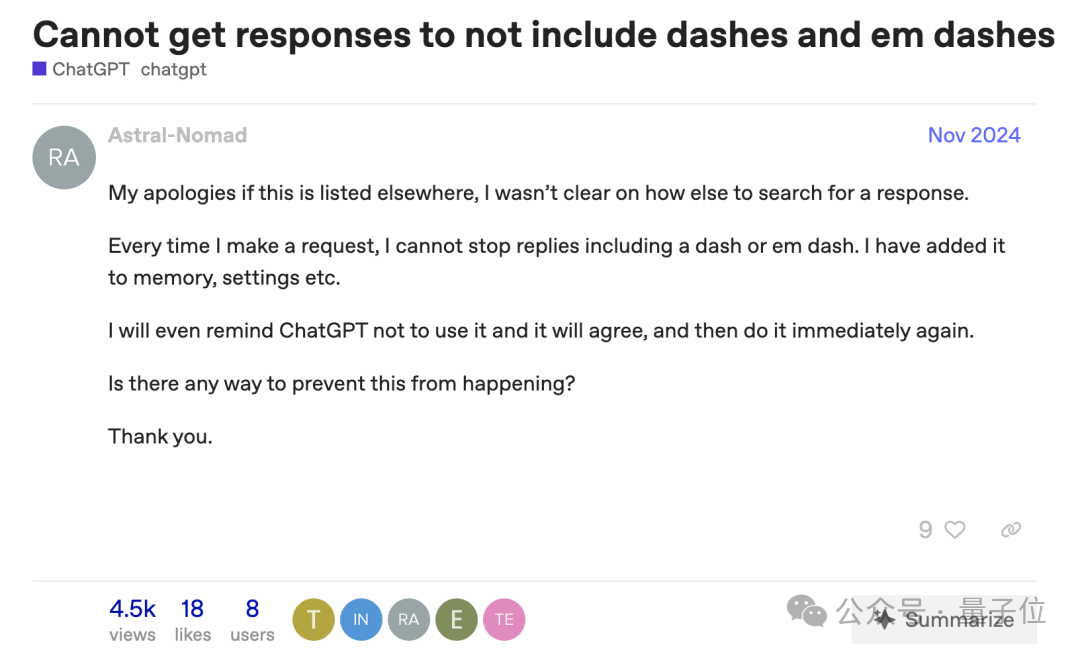Click the green E participant avatar
1080x654 pixels.
tap(457, 619)
